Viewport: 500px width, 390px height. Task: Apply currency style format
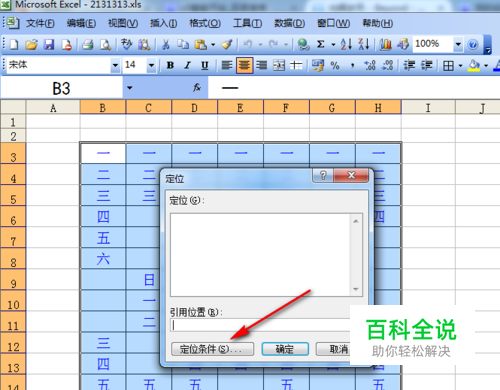pos(318,65)
